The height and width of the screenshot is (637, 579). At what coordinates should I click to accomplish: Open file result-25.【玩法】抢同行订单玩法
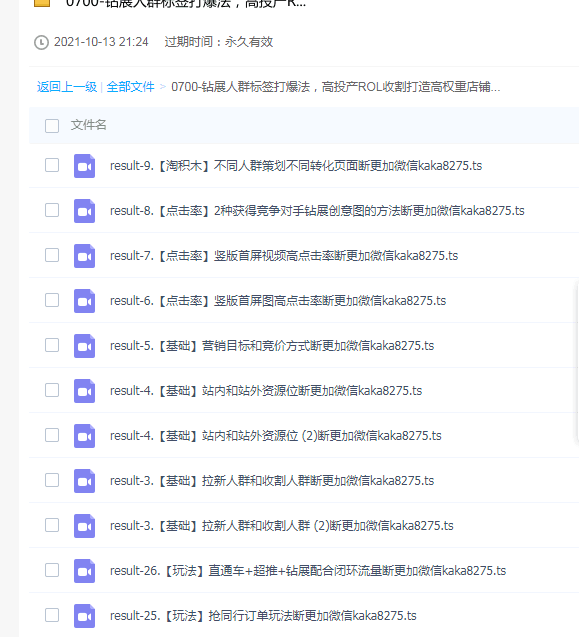coord(263,616)
